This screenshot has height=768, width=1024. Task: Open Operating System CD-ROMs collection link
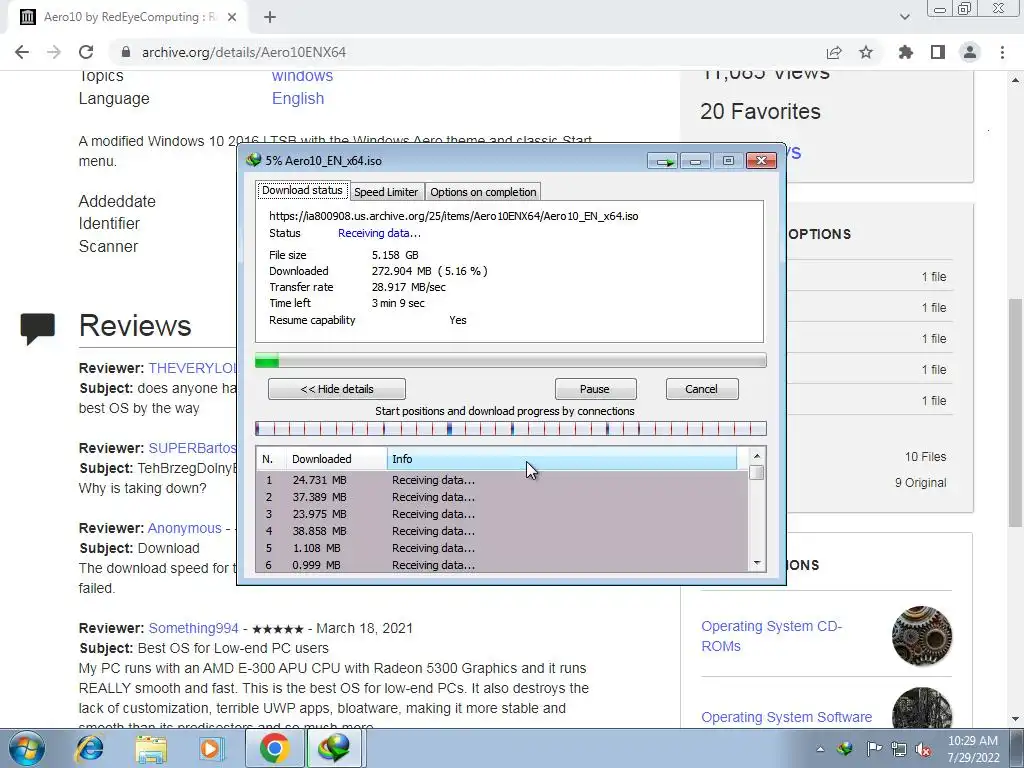click(x=771, y=636)
